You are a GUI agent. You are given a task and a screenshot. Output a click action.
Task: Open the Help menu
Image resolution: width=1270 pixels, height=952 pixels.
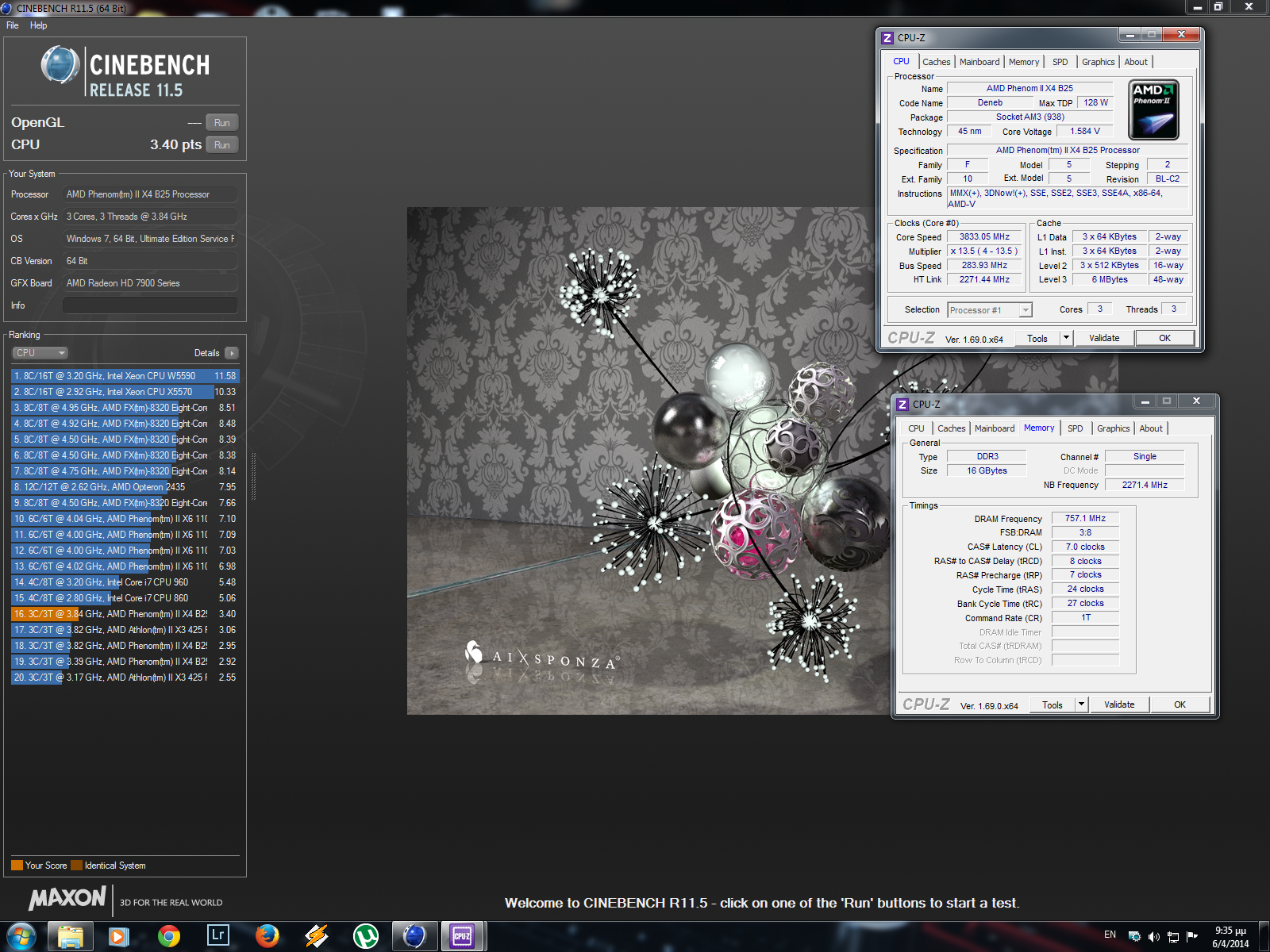(38, 25)
